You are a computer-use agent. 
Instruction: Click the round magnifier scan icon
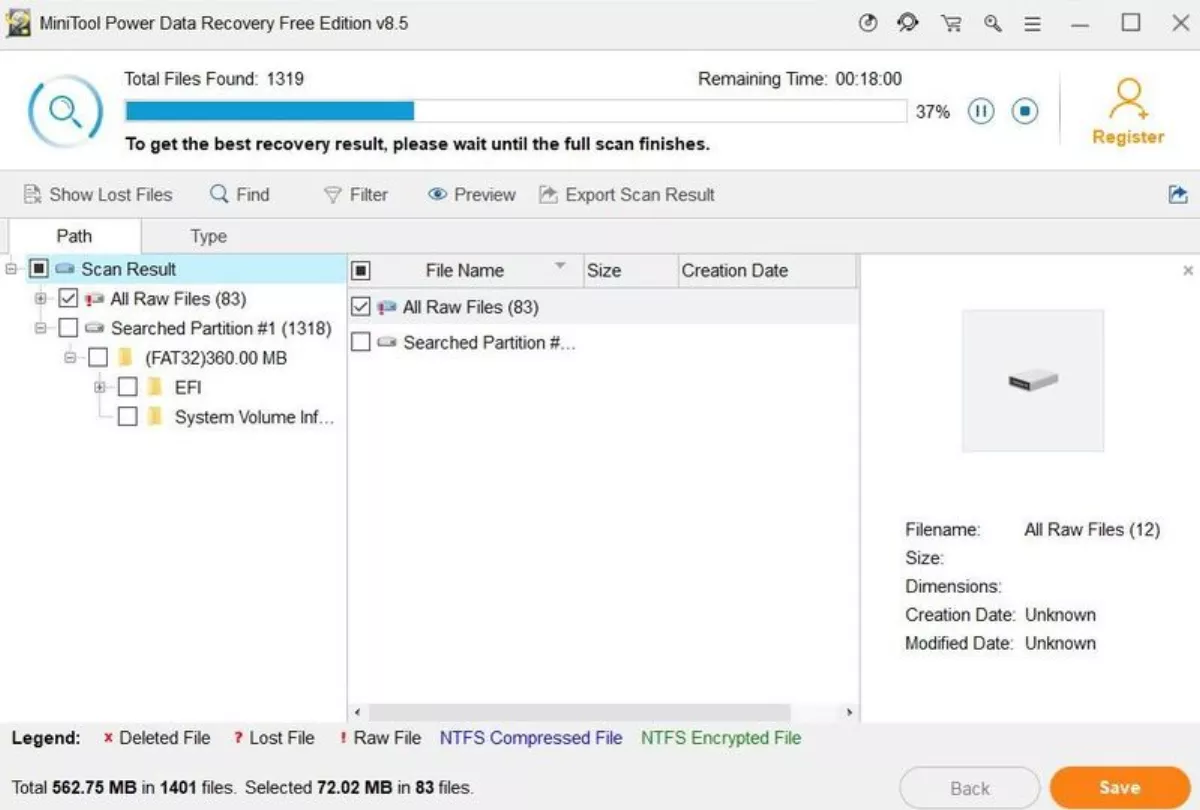click(65, 111)
